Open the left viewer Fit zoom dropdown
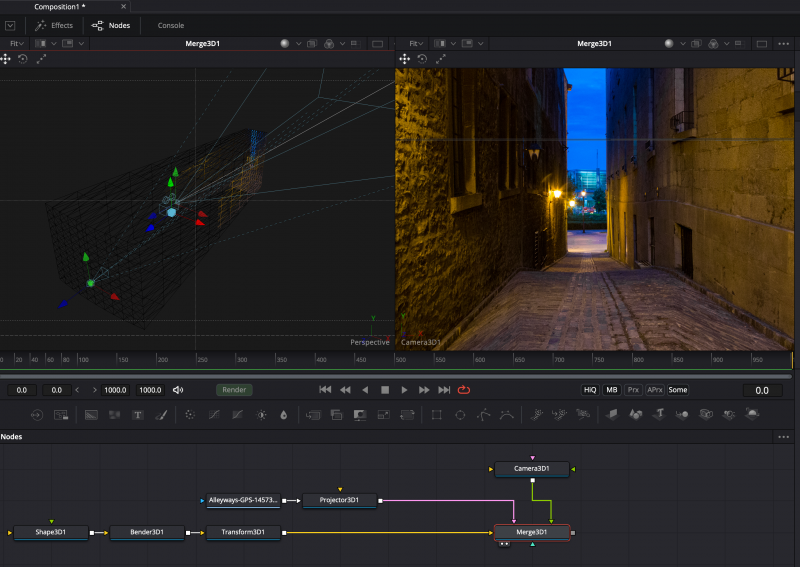 (x=17, y=44)
